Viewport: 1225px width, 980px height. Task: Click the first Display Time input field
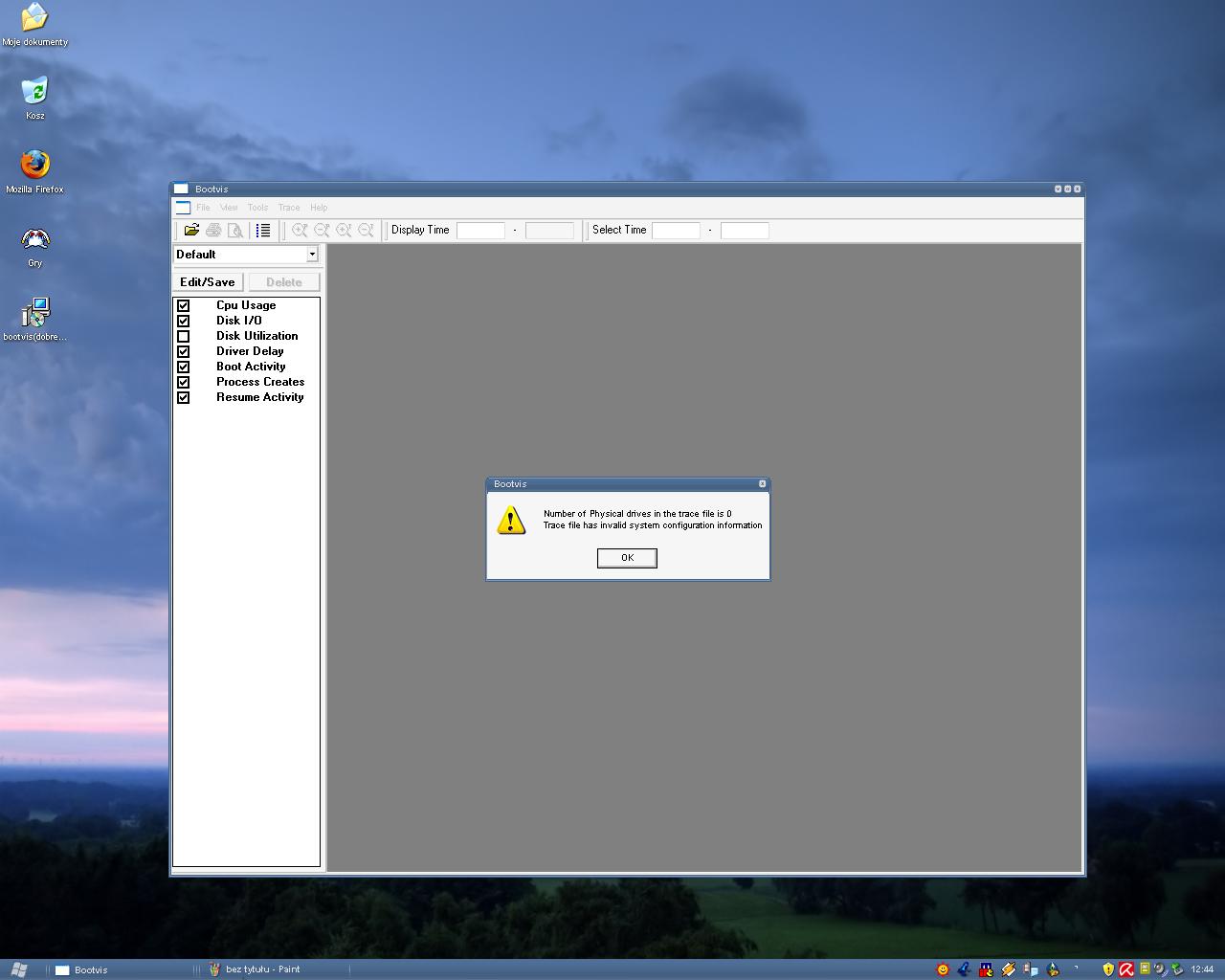480,230
